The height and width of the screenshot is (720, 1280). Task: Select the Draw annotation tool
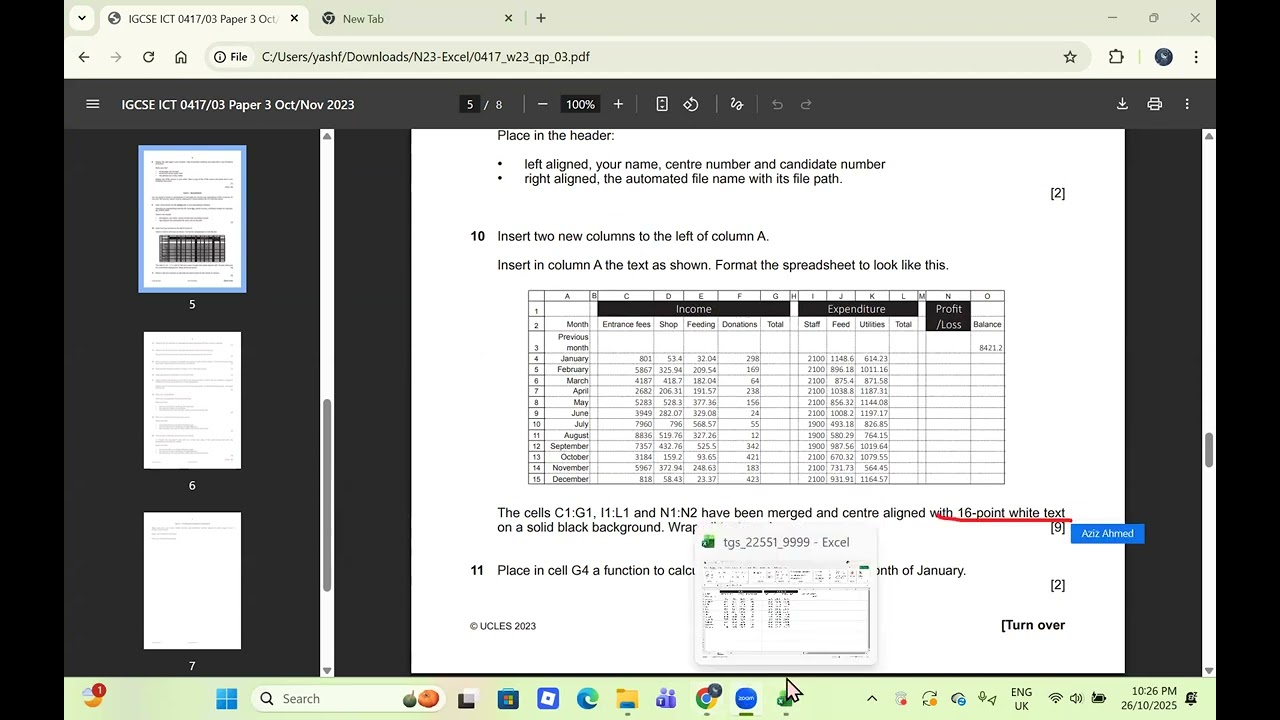point(737,104)
